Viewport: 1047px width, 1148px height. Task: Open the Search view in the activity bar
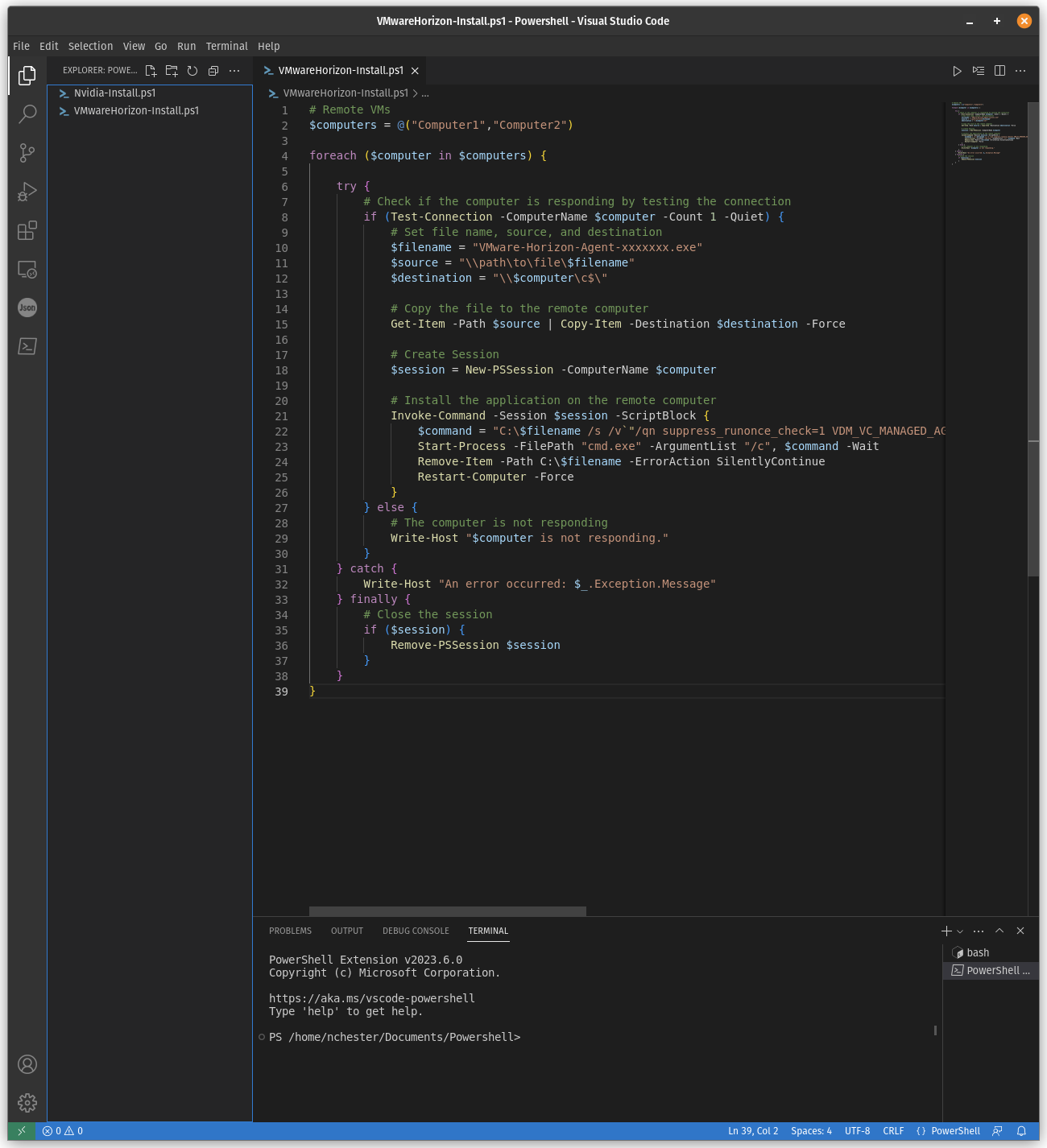click(x=27, y=114)
